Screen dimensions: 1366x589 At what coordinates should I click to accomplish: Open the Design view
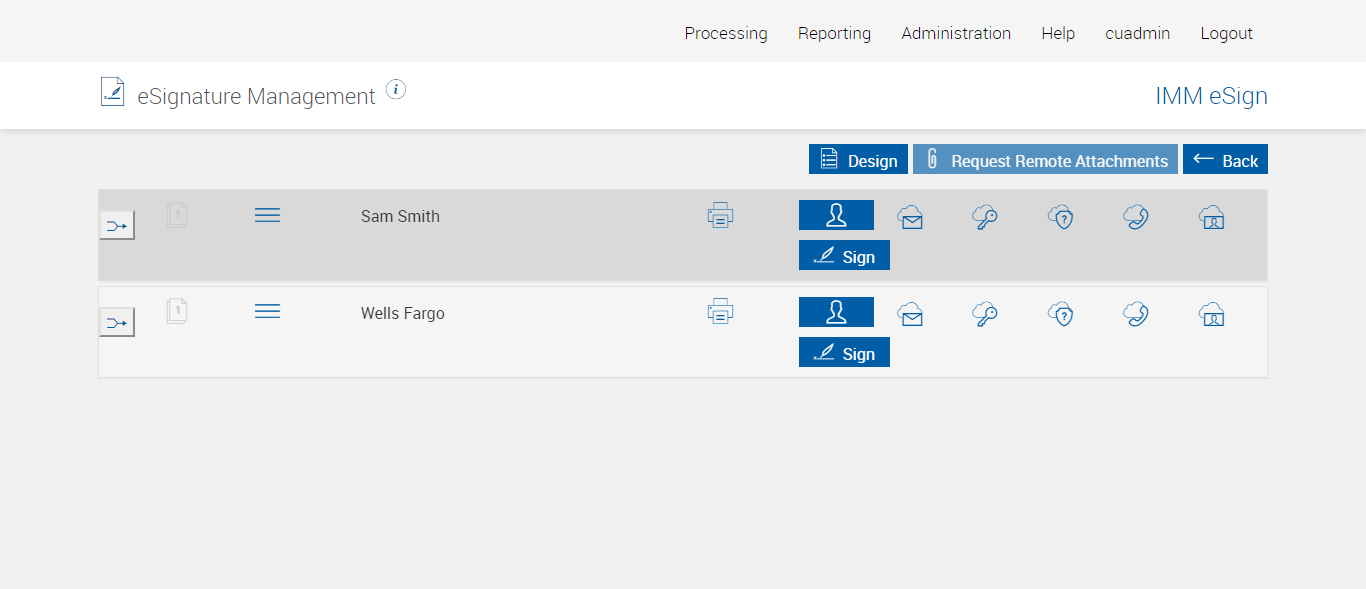point(858,160)
